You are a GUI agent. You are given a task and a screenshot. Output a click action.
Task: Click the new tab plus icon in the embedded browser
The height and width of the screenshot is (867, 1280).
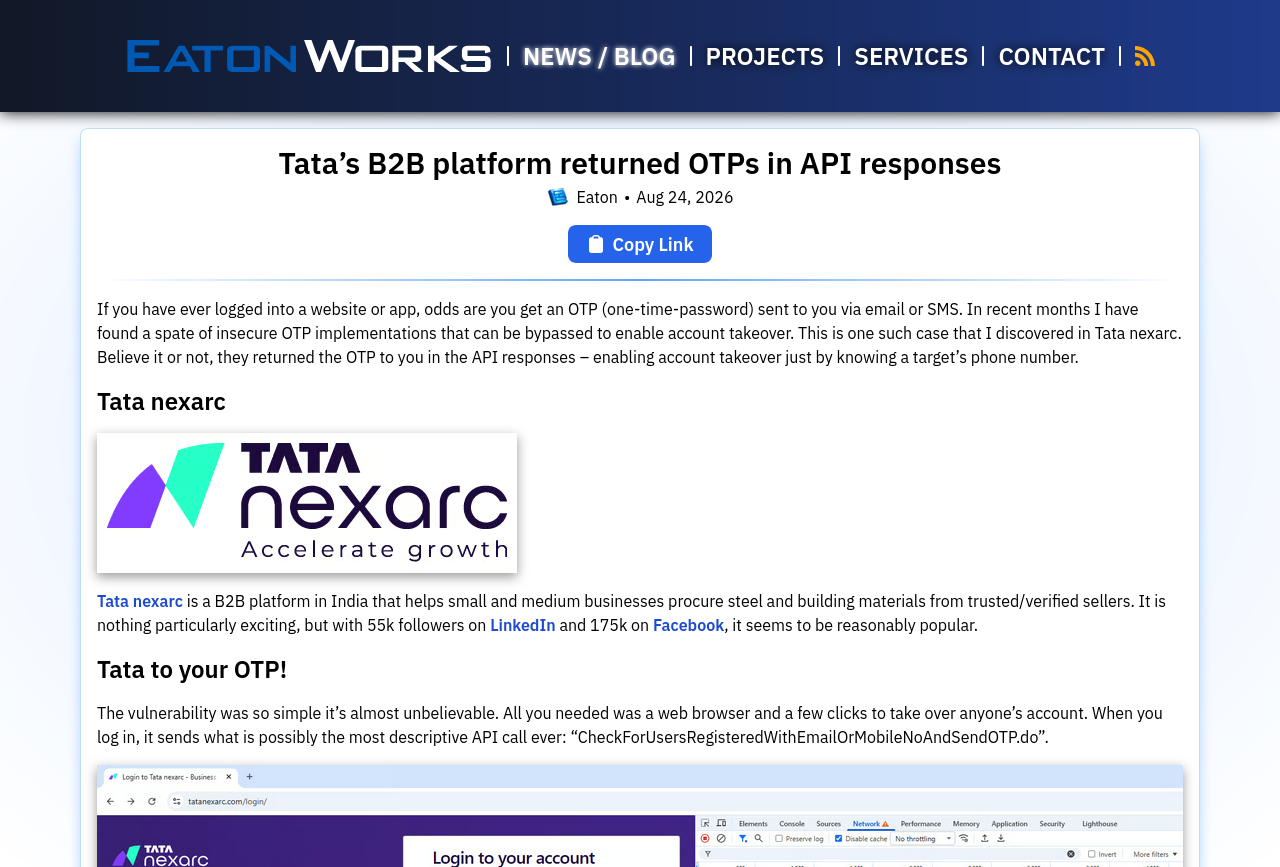(249, 775)
